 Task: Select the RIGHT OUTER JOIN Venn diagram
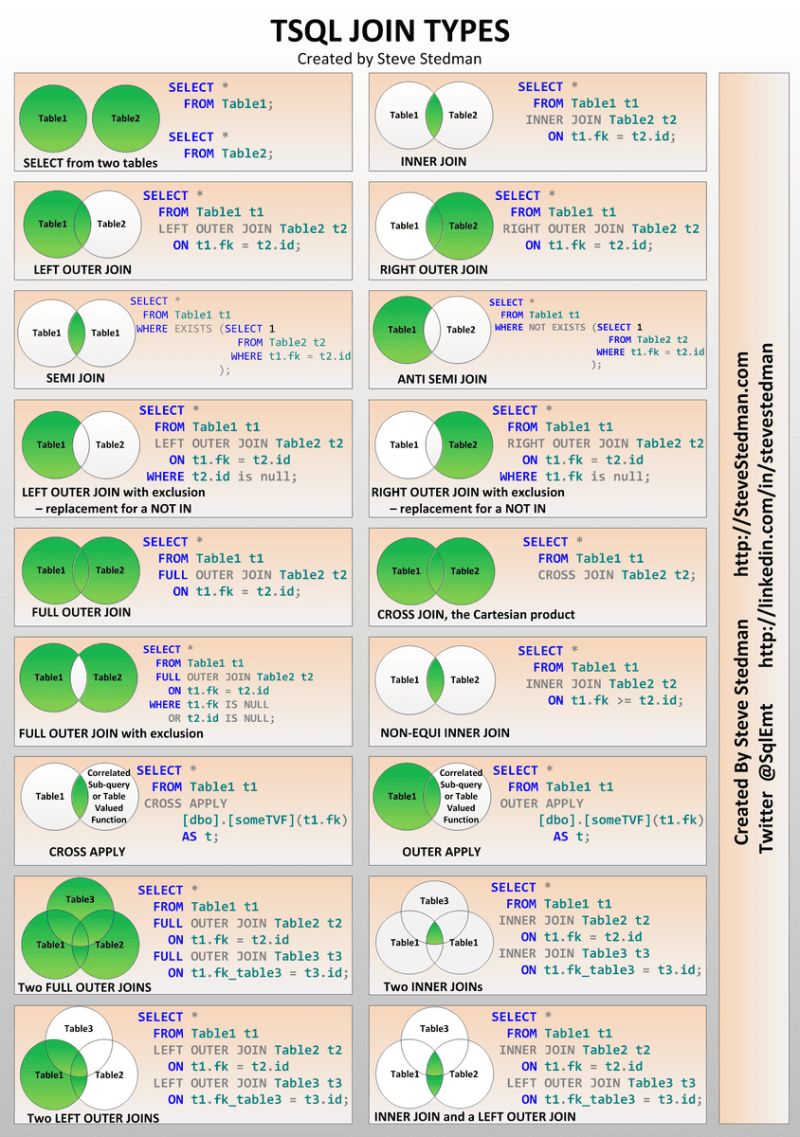click(x=434, y=224)
